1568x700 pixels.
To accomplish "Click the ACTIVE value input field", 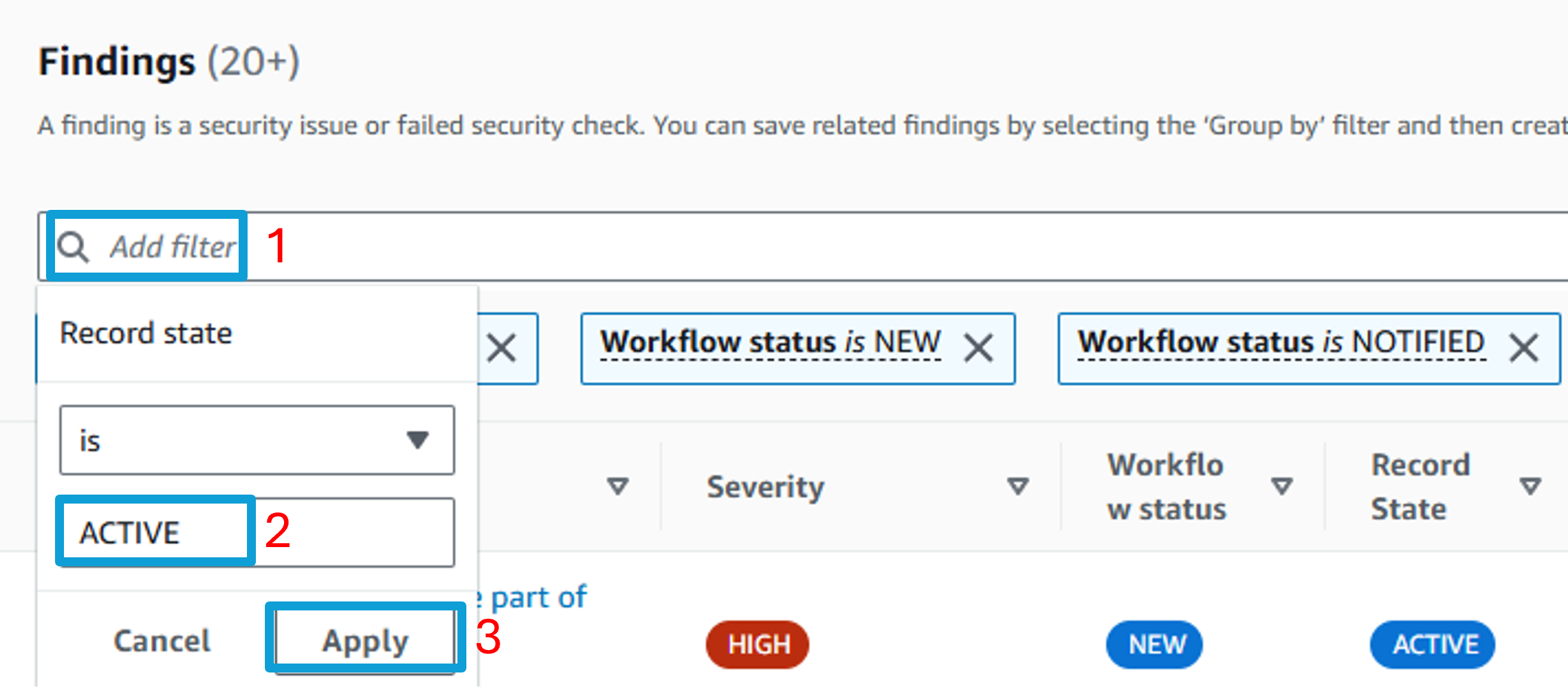I will (x=257, y=532).
